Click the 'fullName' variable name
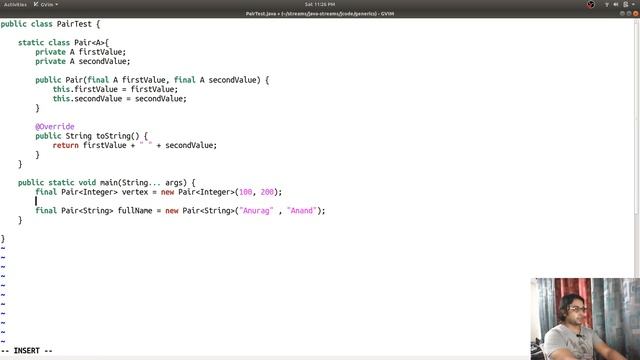Image resolution: width=640 pixels, height=360 pixels. click(x=135, y=211)
